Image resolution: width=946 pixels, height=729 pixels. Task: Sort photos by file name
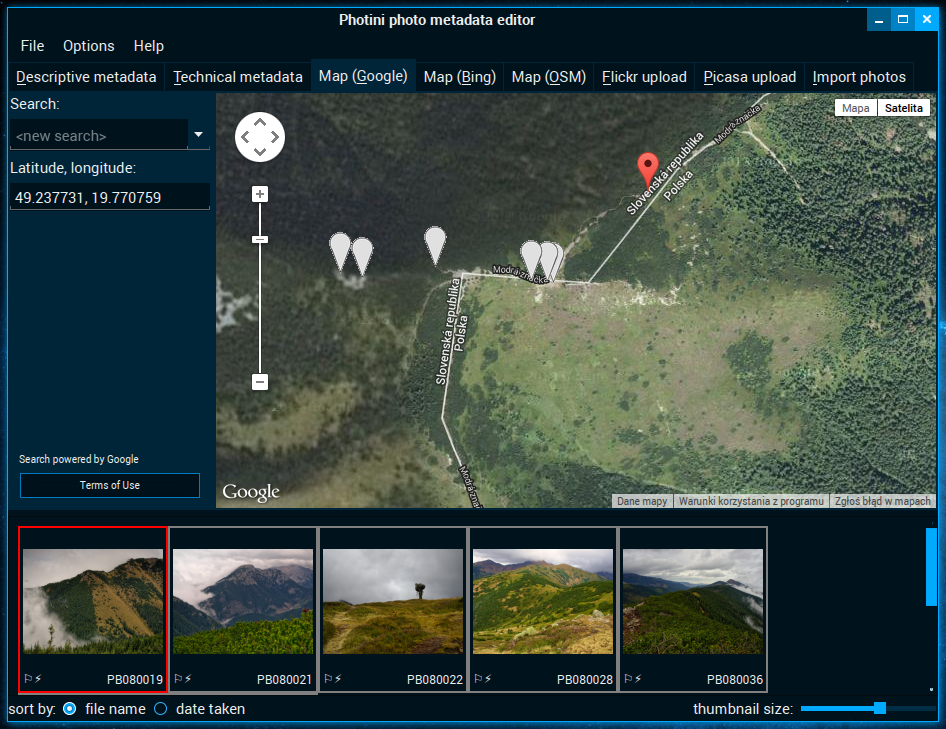coord(70,709)
